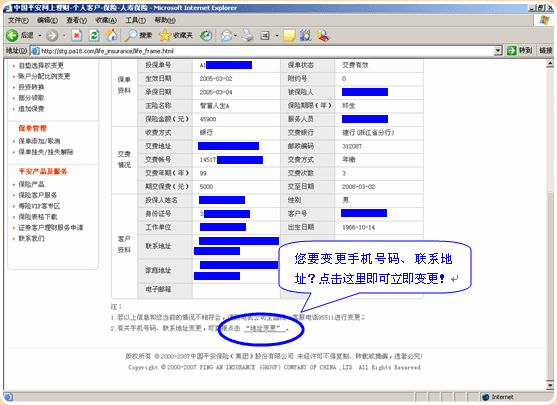Open the Forward button history dropdown
The image size is (557, 405).
64,36
